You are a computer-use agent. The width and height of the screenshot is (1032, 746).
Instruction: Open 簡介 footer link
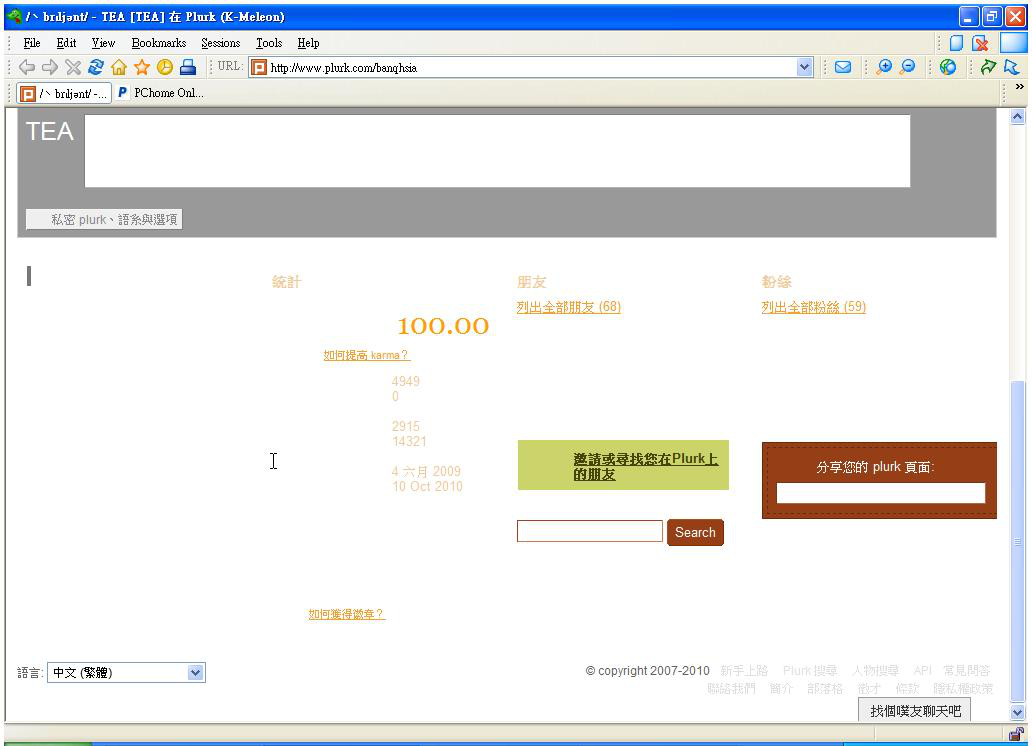tap(781, 688)
